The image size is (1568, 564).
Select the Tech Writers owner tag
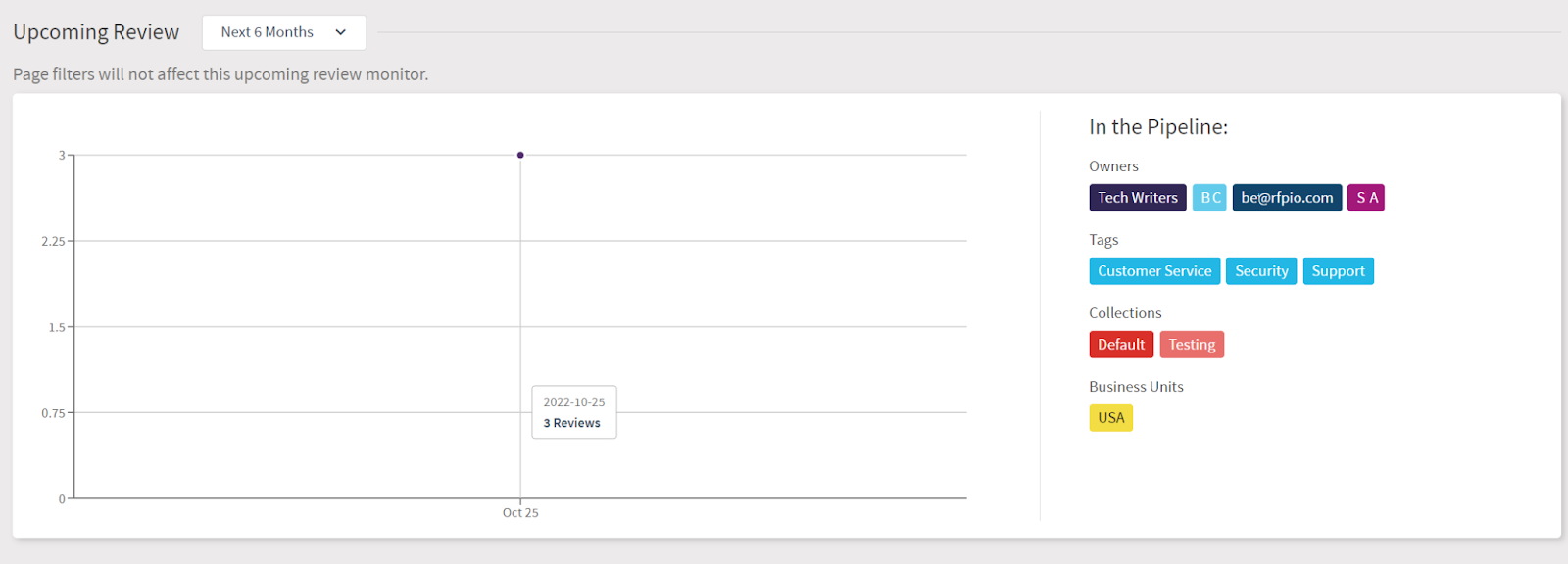click(1138, 198)
